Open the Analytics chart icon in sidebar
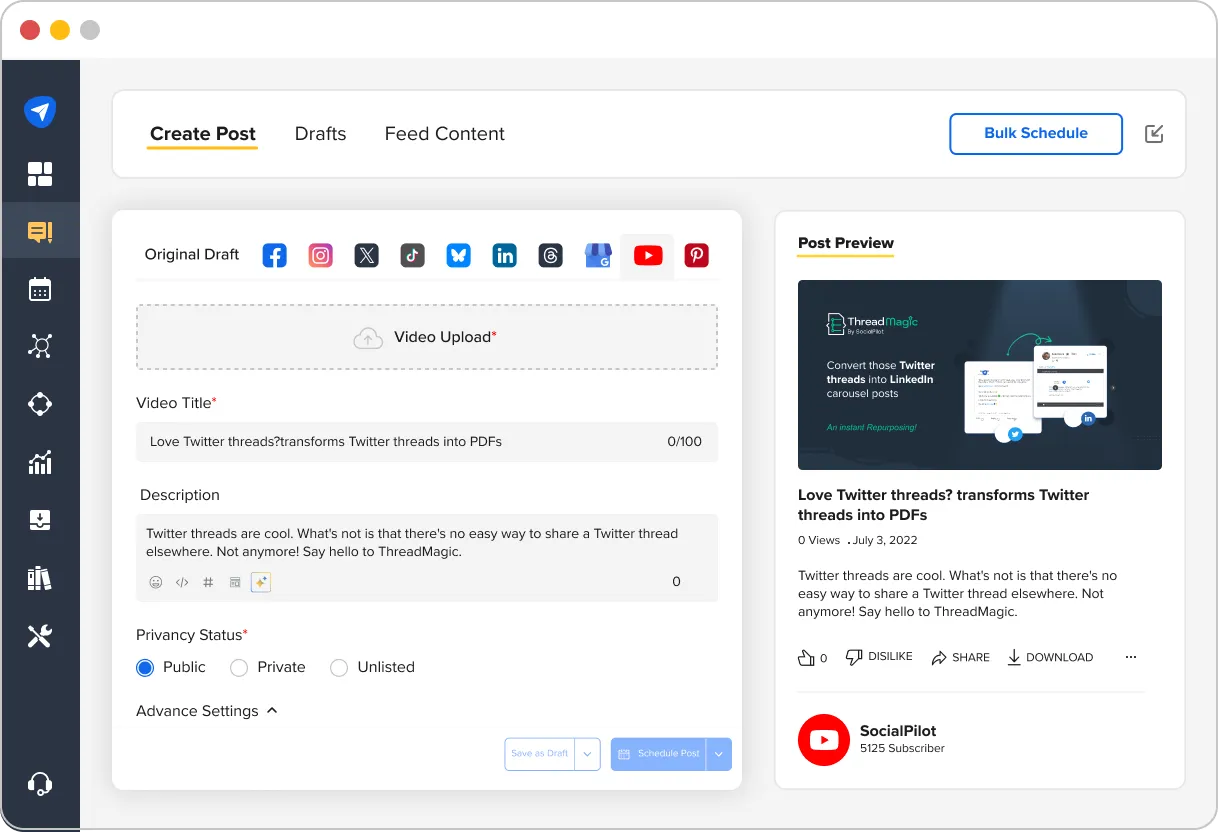This screenshot has height=832, width=1219. pyautogui.click(x=41, y=462)
